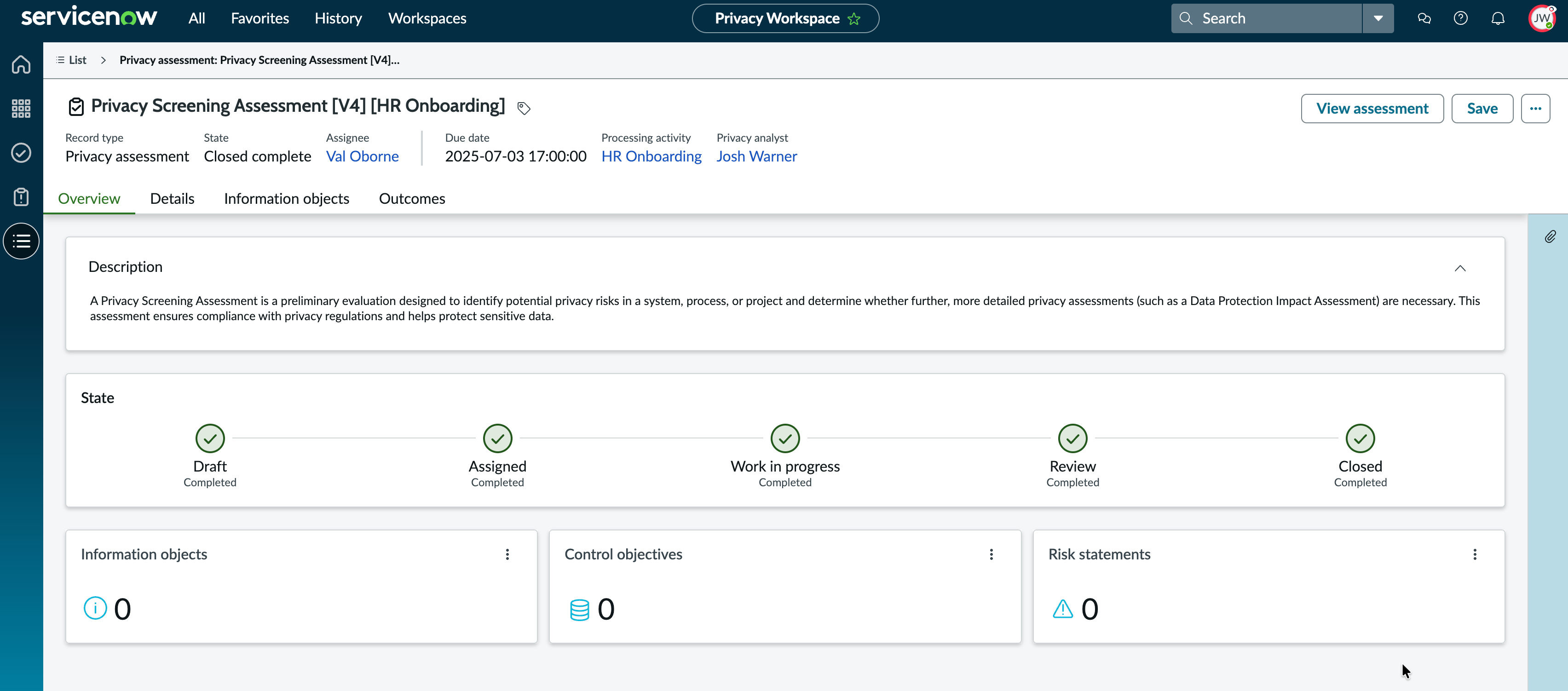The height and width of the screenshot is (691, 1568).
Task: Click the Description paragraph text
Action: 784,308
